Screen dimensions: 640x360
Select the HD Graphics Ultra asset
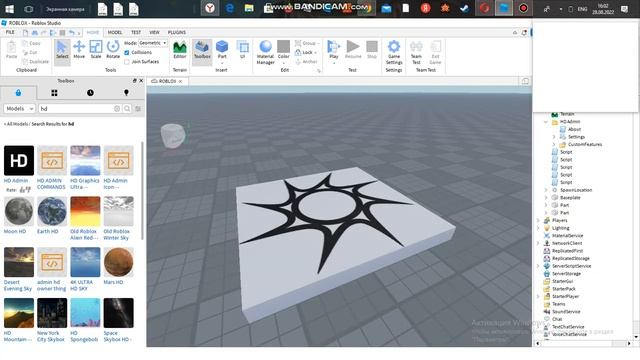tap(85, 167)
